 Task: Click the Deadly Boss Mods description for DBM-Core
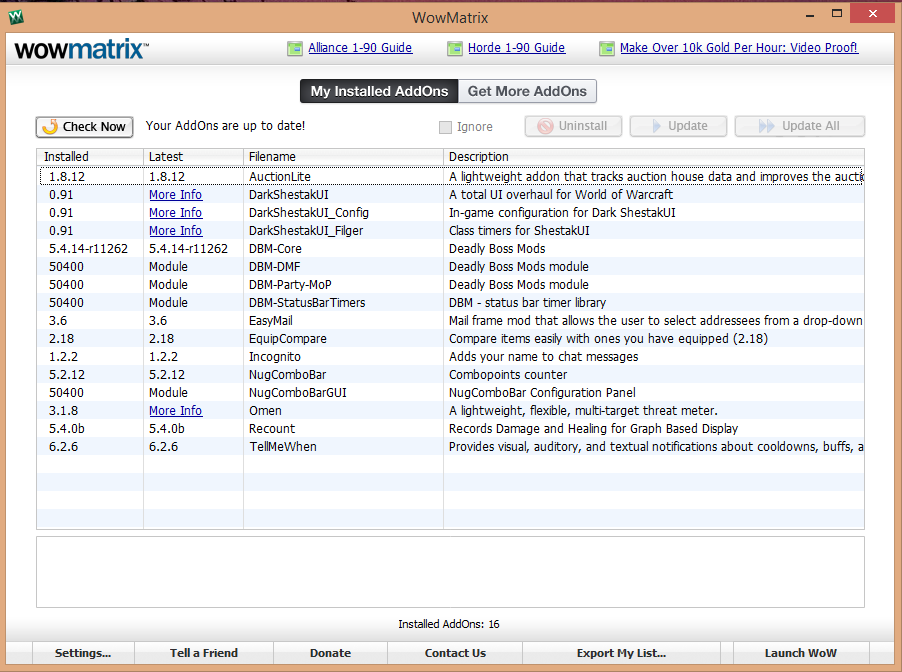tap(497, 249)
